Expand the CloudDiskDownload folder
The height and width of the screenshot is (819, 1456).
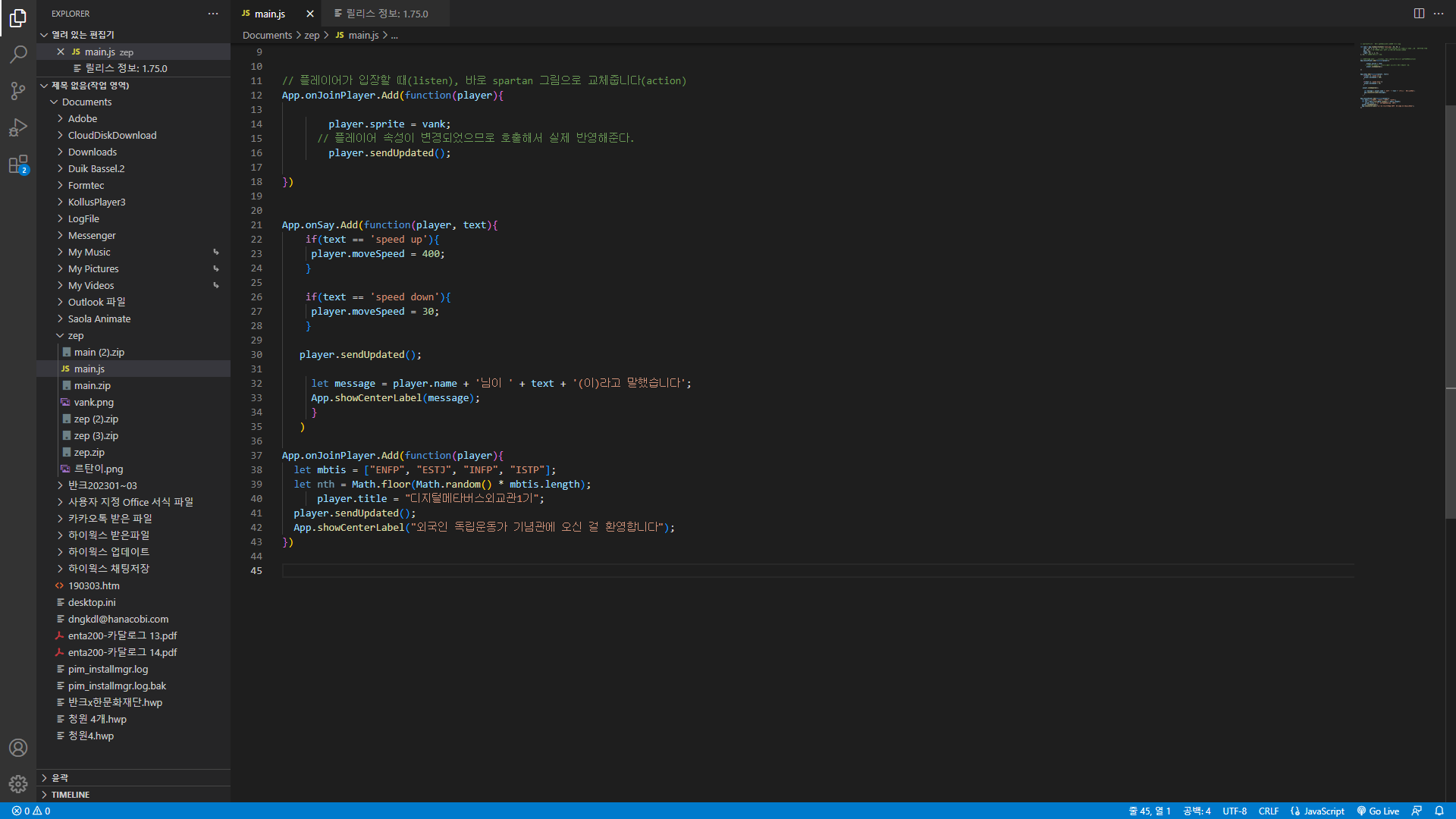point(133,136)
